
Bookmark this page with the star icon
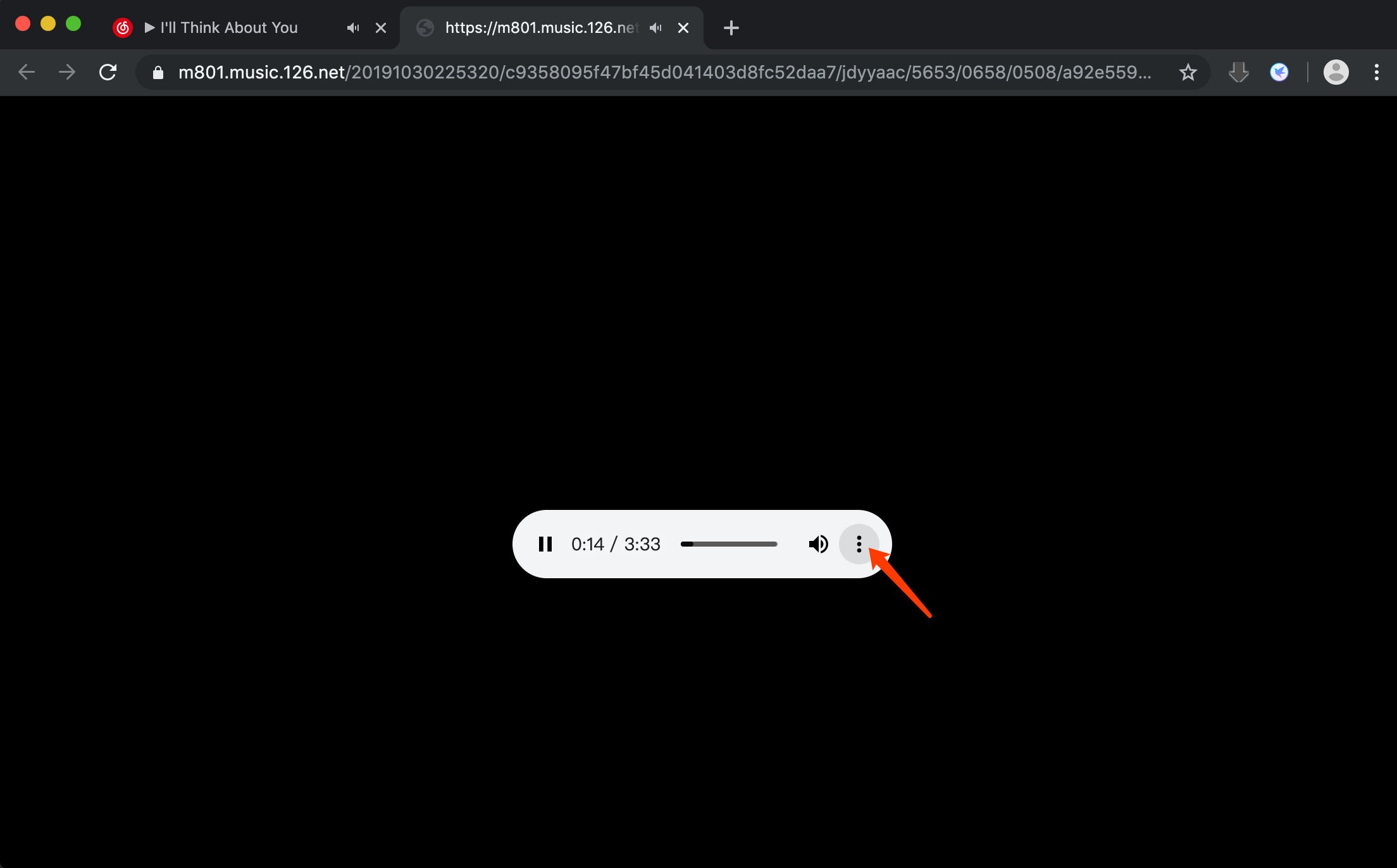1188,72
